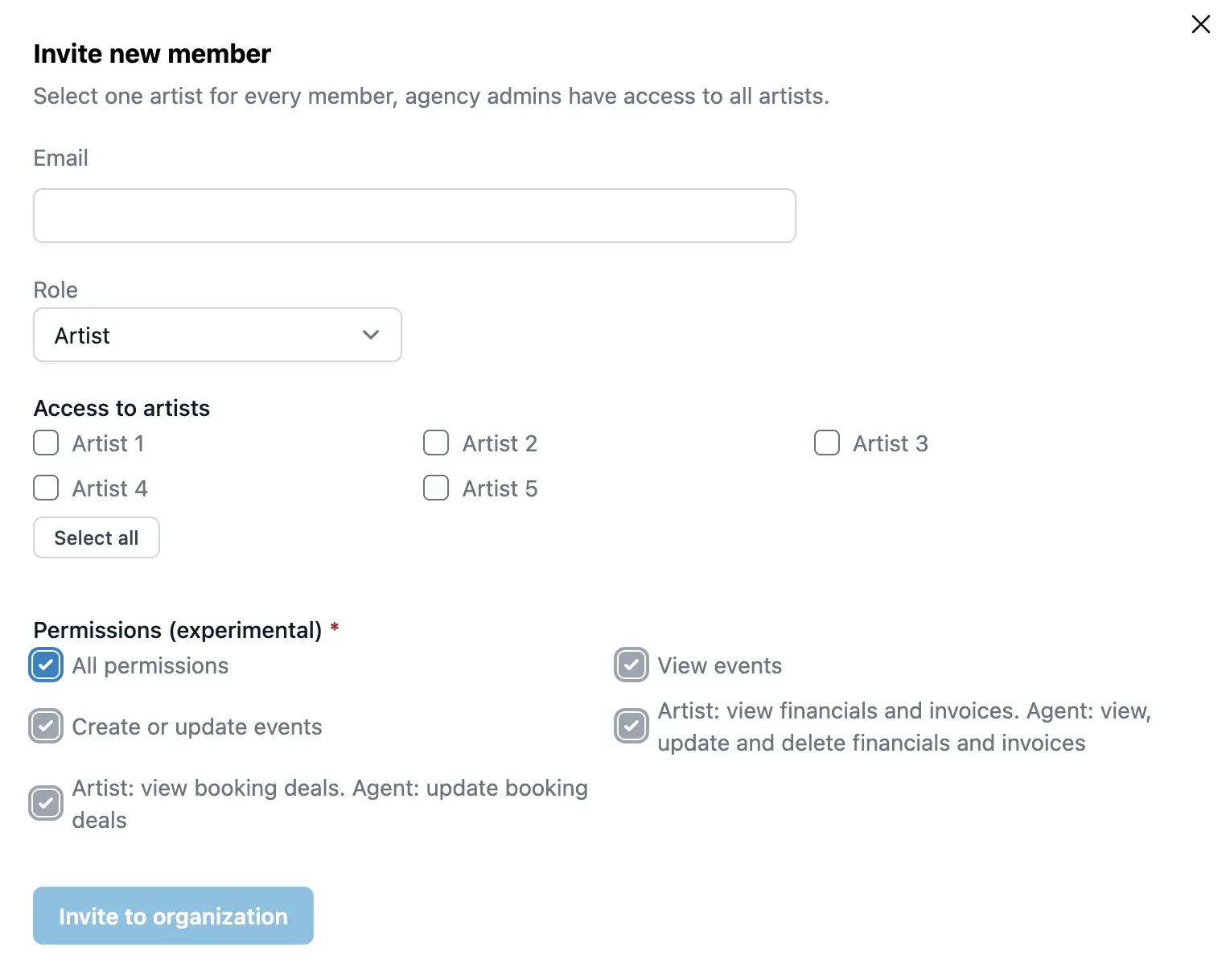The image size is (1226, 980).
Task: Click the Artist 5 label text
Action: coord(500,488)
